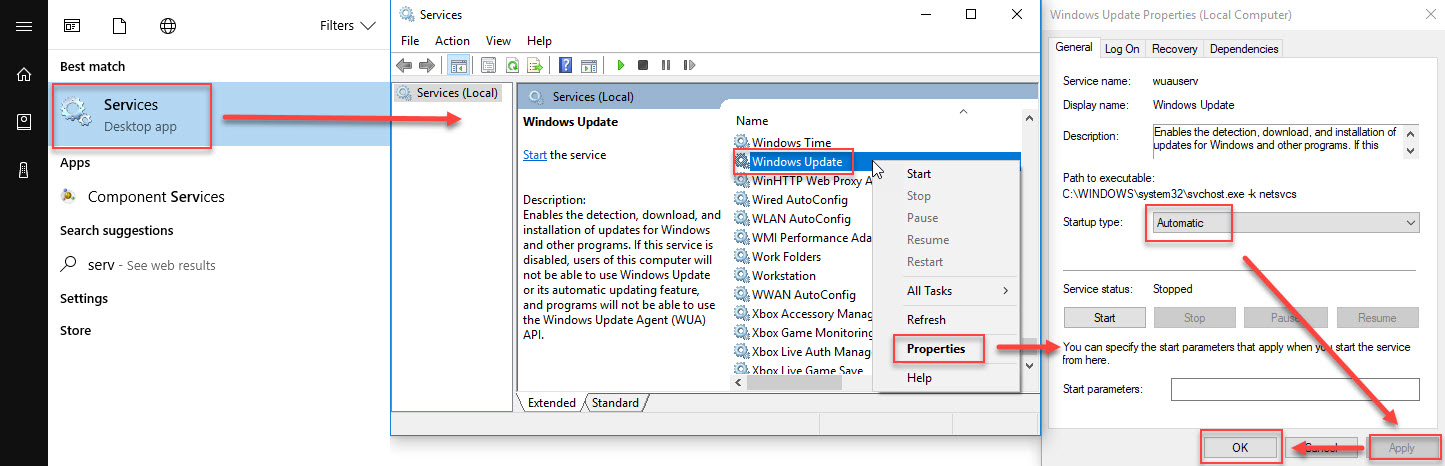Open the Properties toolbar icon in Services

[488, 65]
